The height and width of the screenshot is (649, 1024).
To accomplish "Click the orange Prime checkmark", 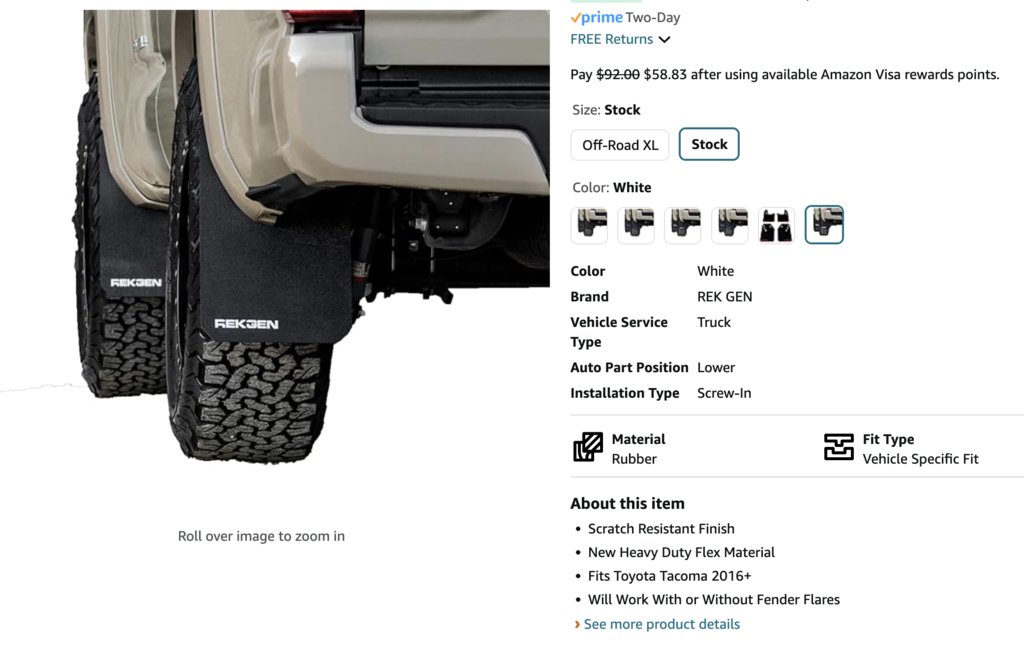I will tap(575, 18).
